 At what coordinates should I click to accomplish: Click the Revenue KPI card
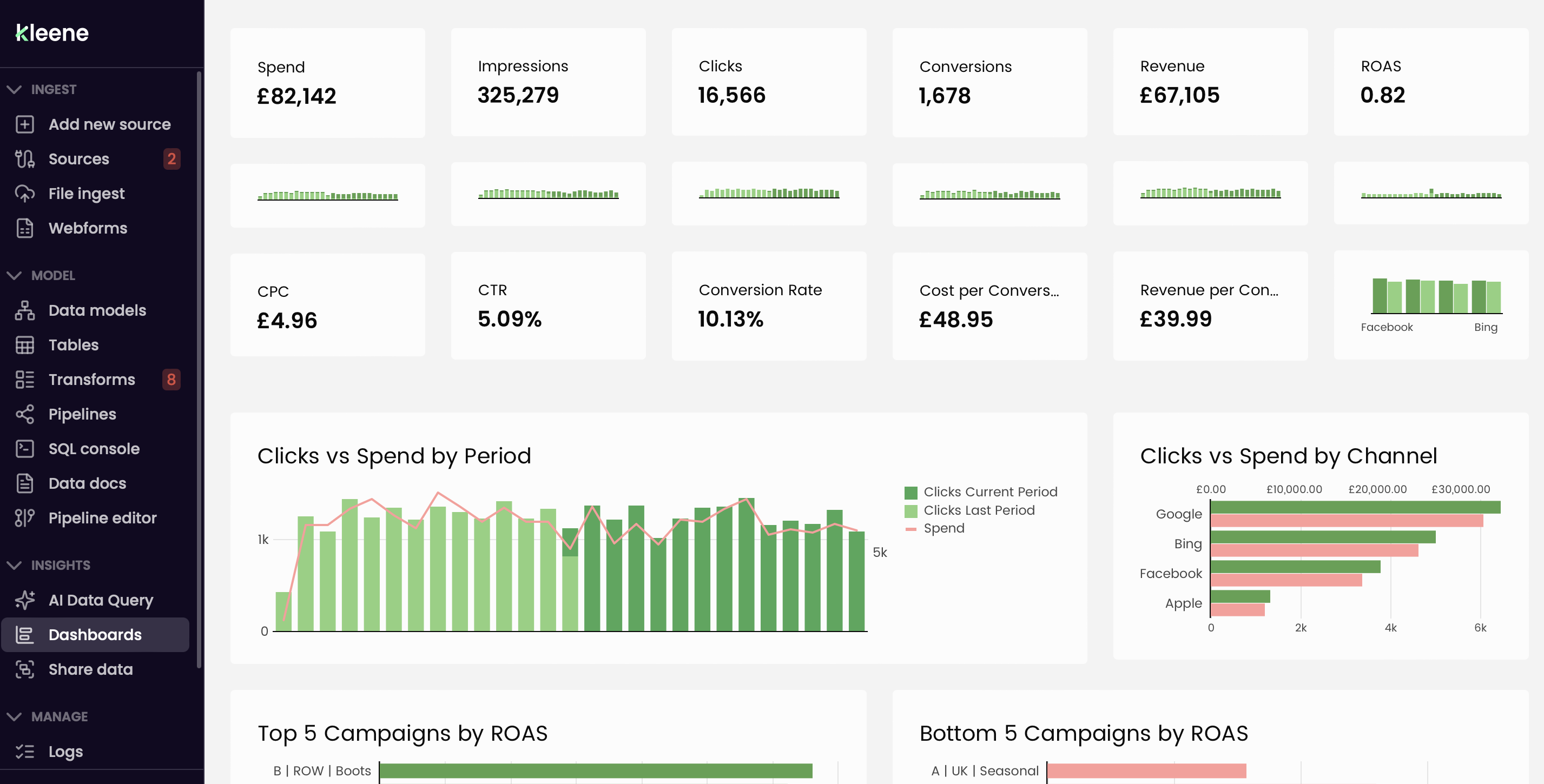click(x=1210, y=82)
